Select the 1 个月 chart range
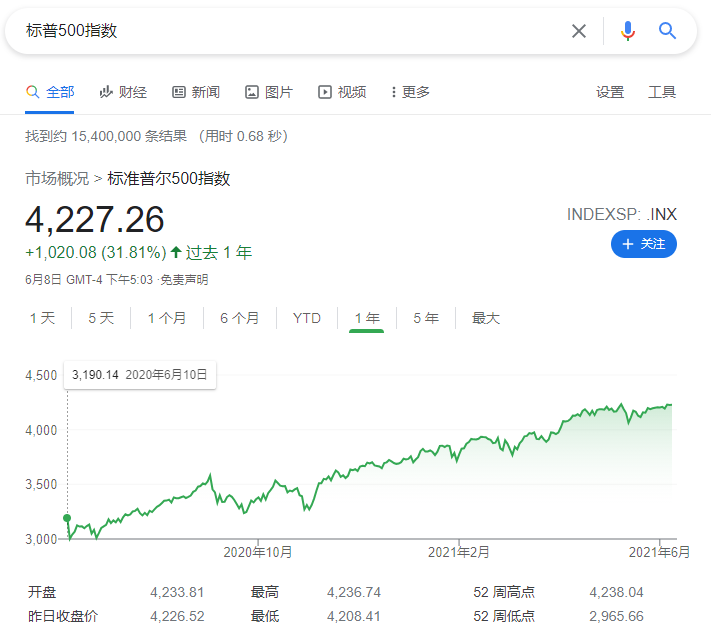 click(x=167, y=318)
